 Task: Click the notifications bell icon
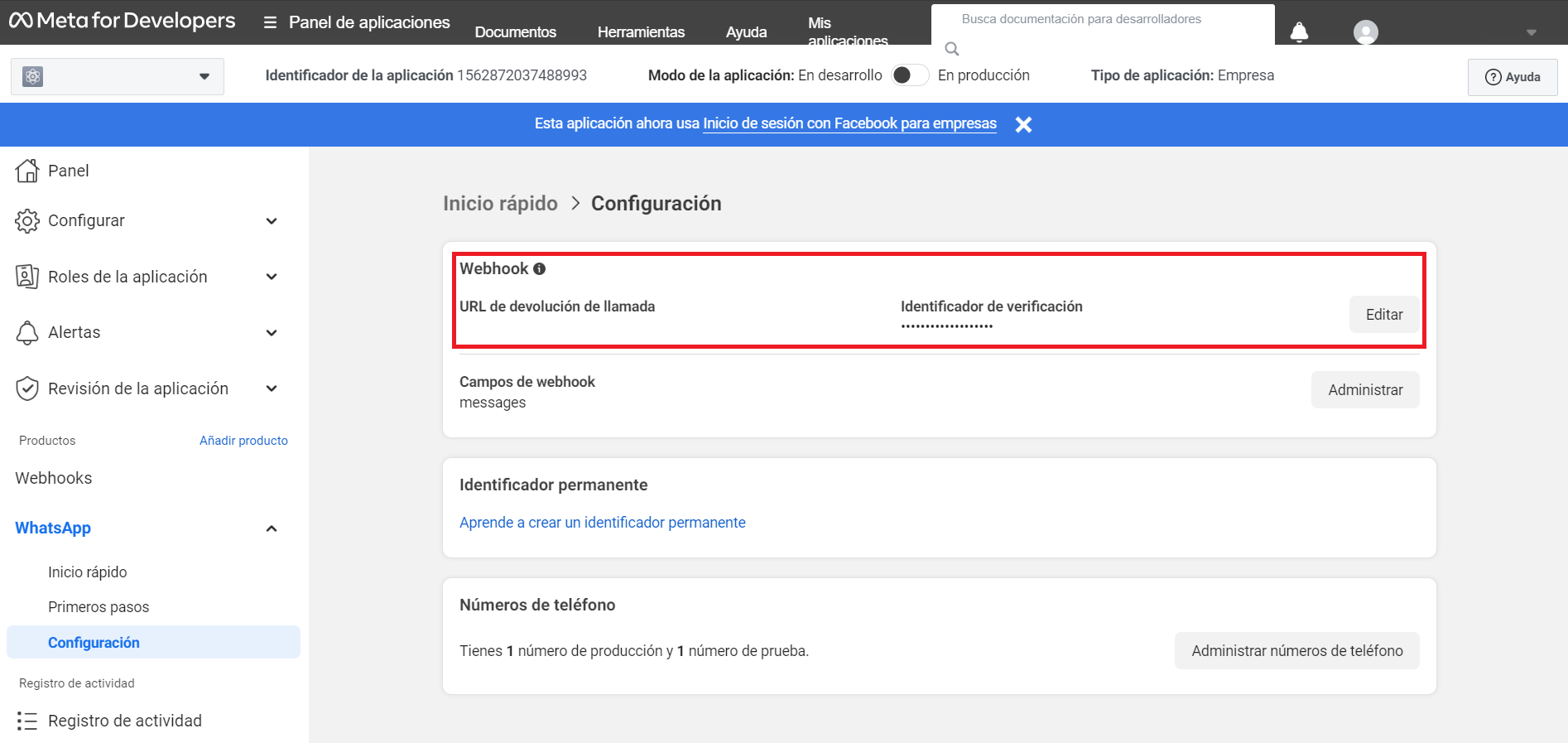coord(1299,32)
